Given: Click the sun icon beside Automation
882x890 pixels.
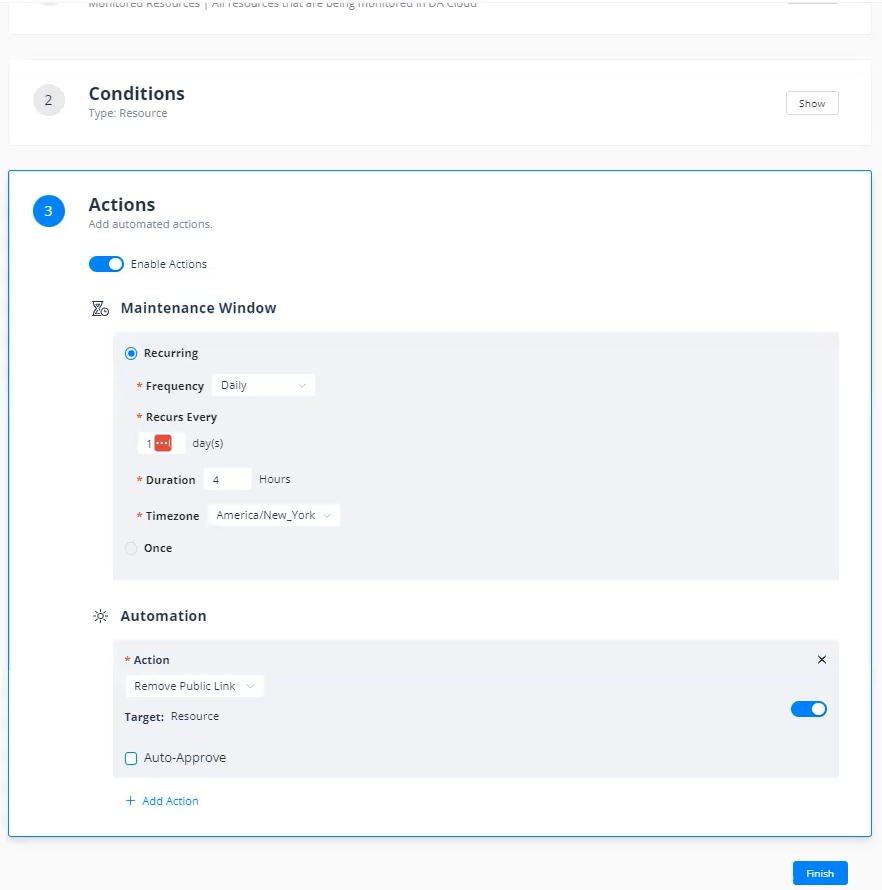Looking at the screenshot, I should coord(99,616).
